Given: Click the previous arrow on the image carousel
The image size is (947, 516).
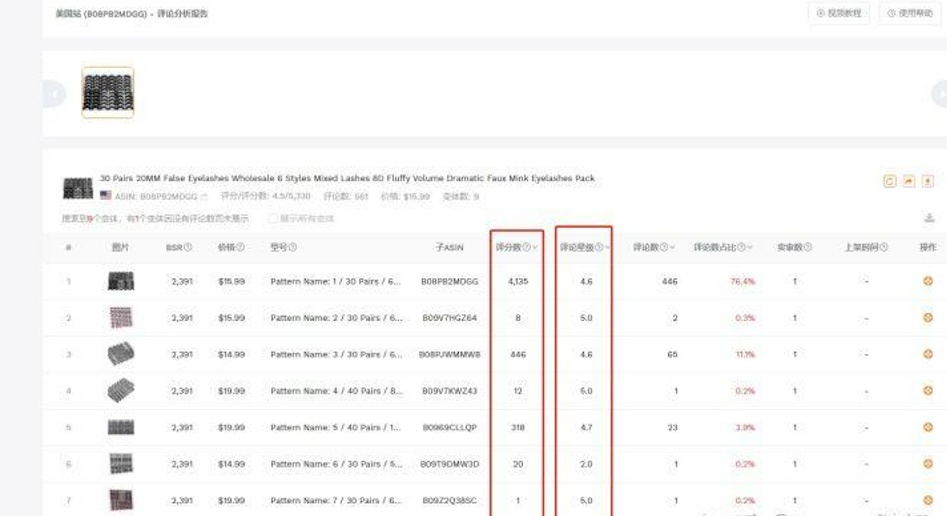Looking at the screenshot, I should [x=54, y=94].
